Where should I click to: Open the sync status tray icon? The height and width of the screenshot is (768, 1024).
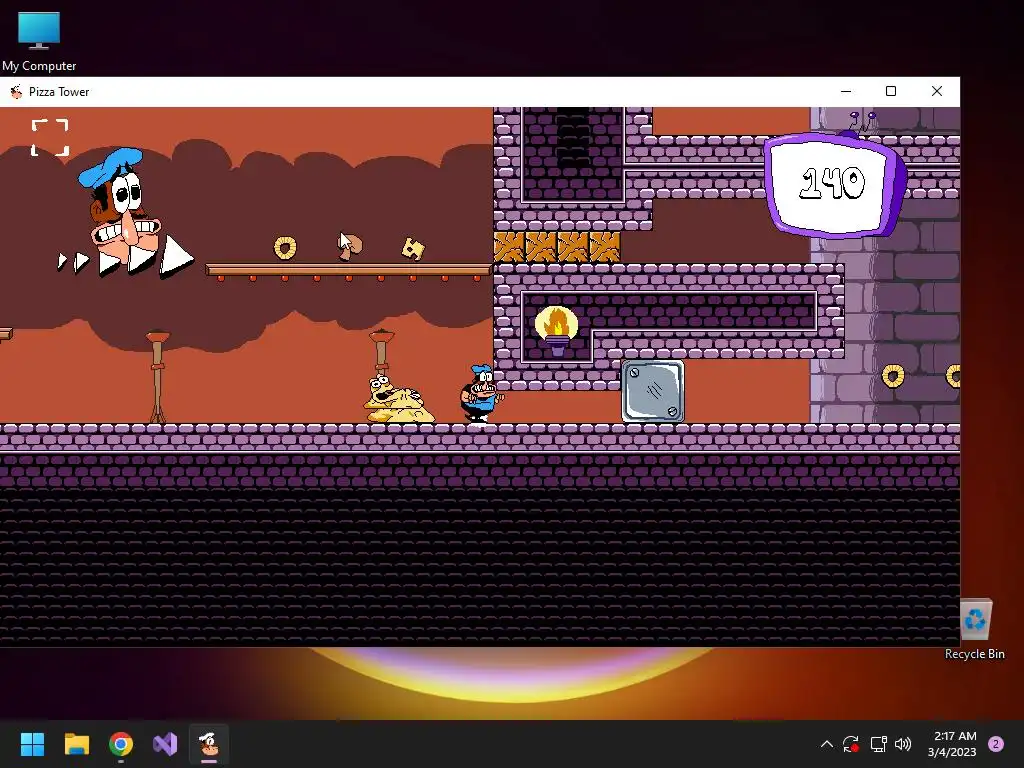click(850, 744)
